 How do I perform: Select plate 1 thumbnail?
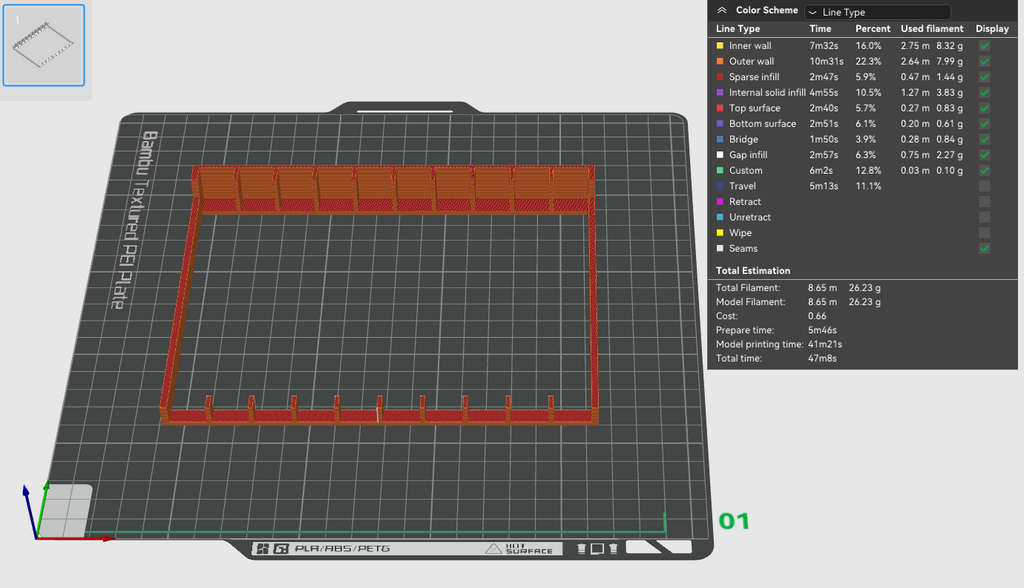[x=44, y=45]
